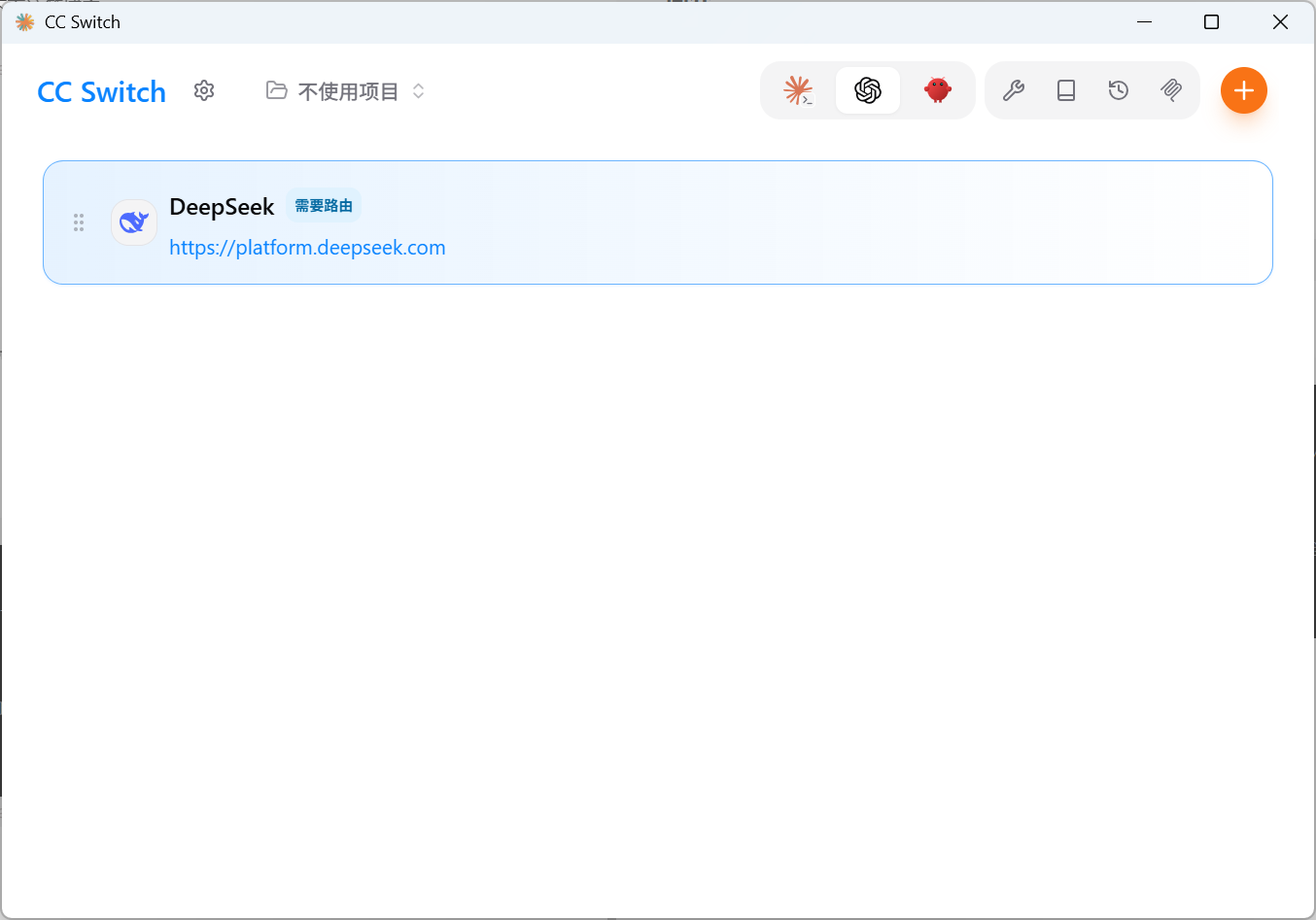Open the book icon panel
Image resolution: width=1316 pixels, height=920 pixels.
1066,90
